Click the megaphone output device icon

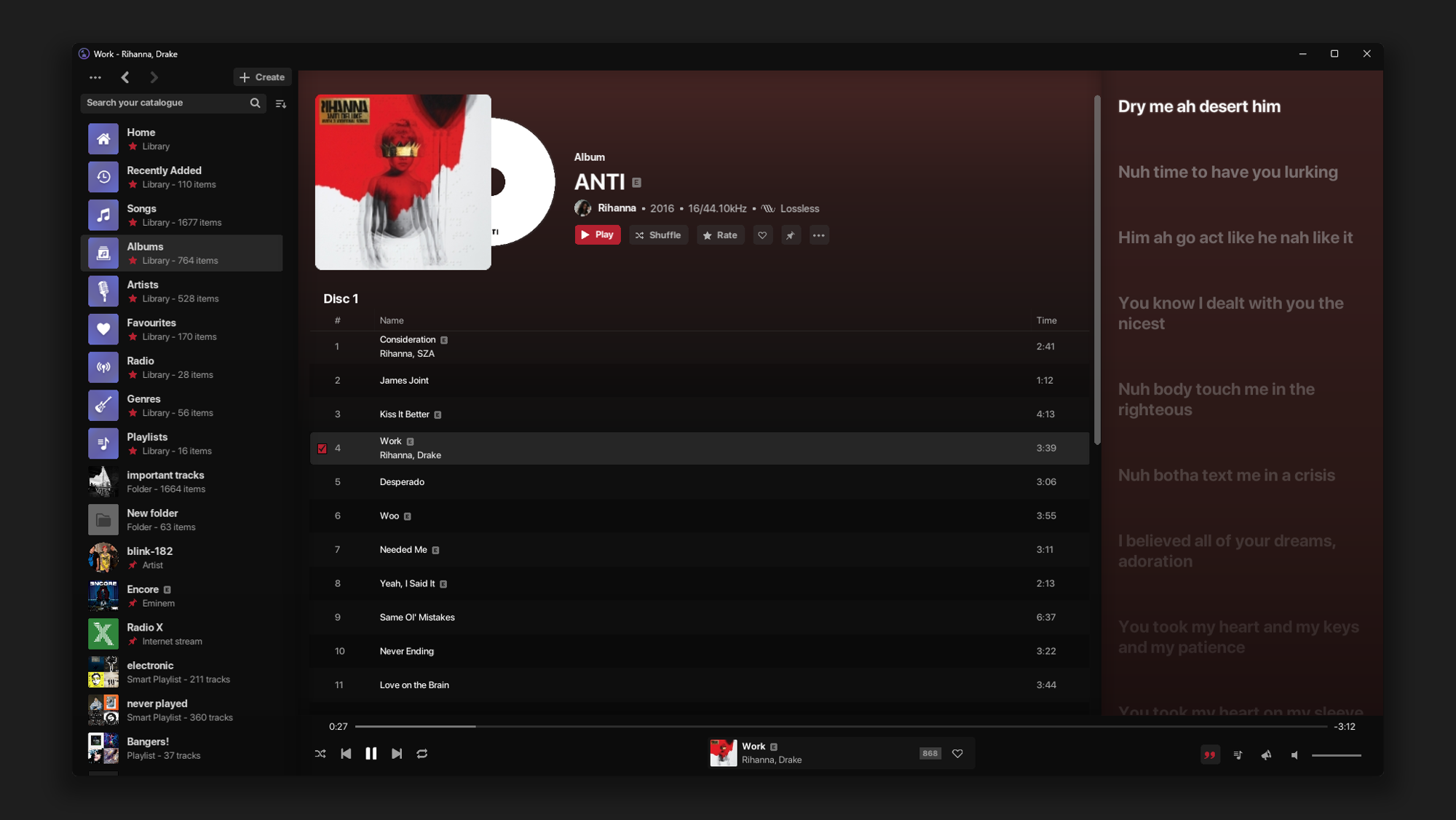pos(1266,754)
